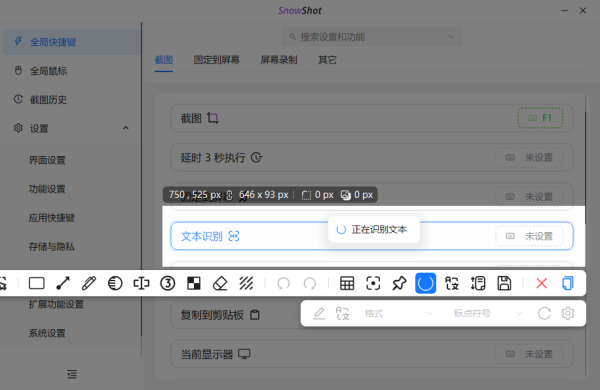Switch to the 其它 tab
Screen dimensions: 600x390
point(327,60)
